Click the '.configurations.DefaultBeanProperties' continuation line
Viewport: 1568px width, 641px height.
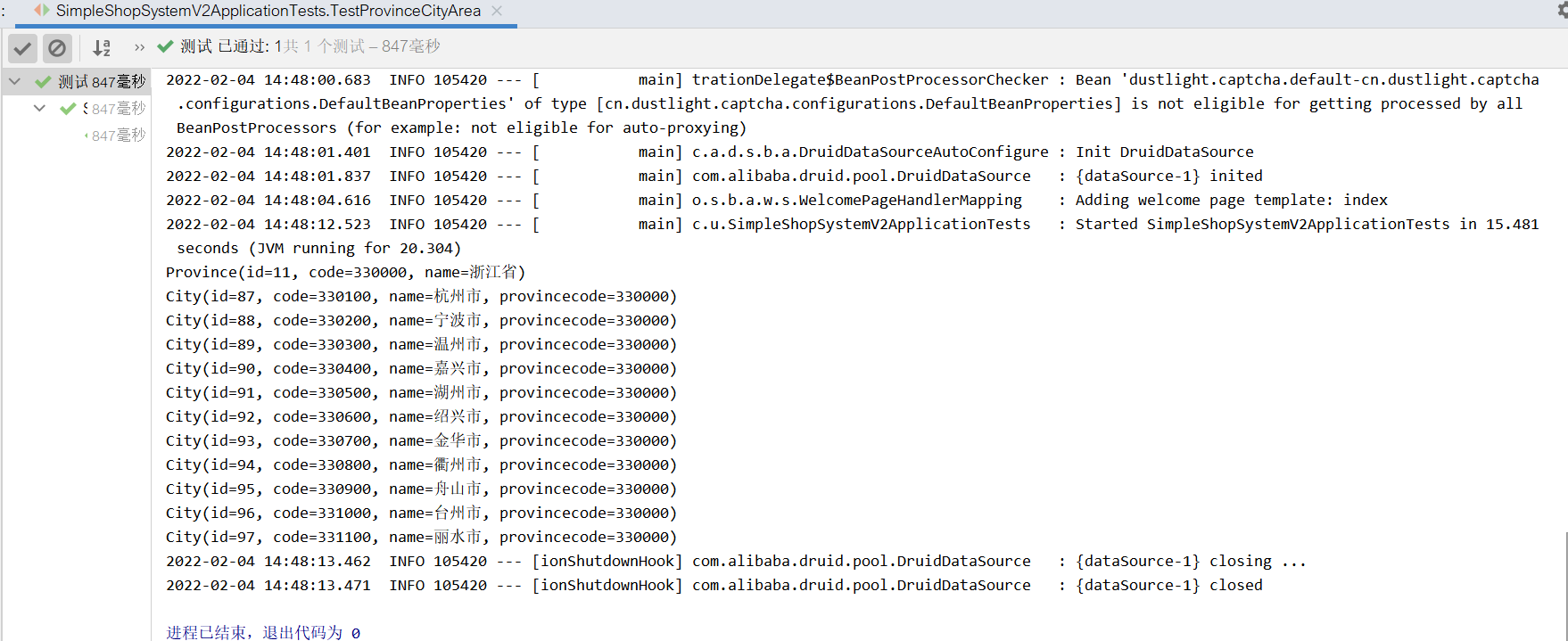pos(850,103)
